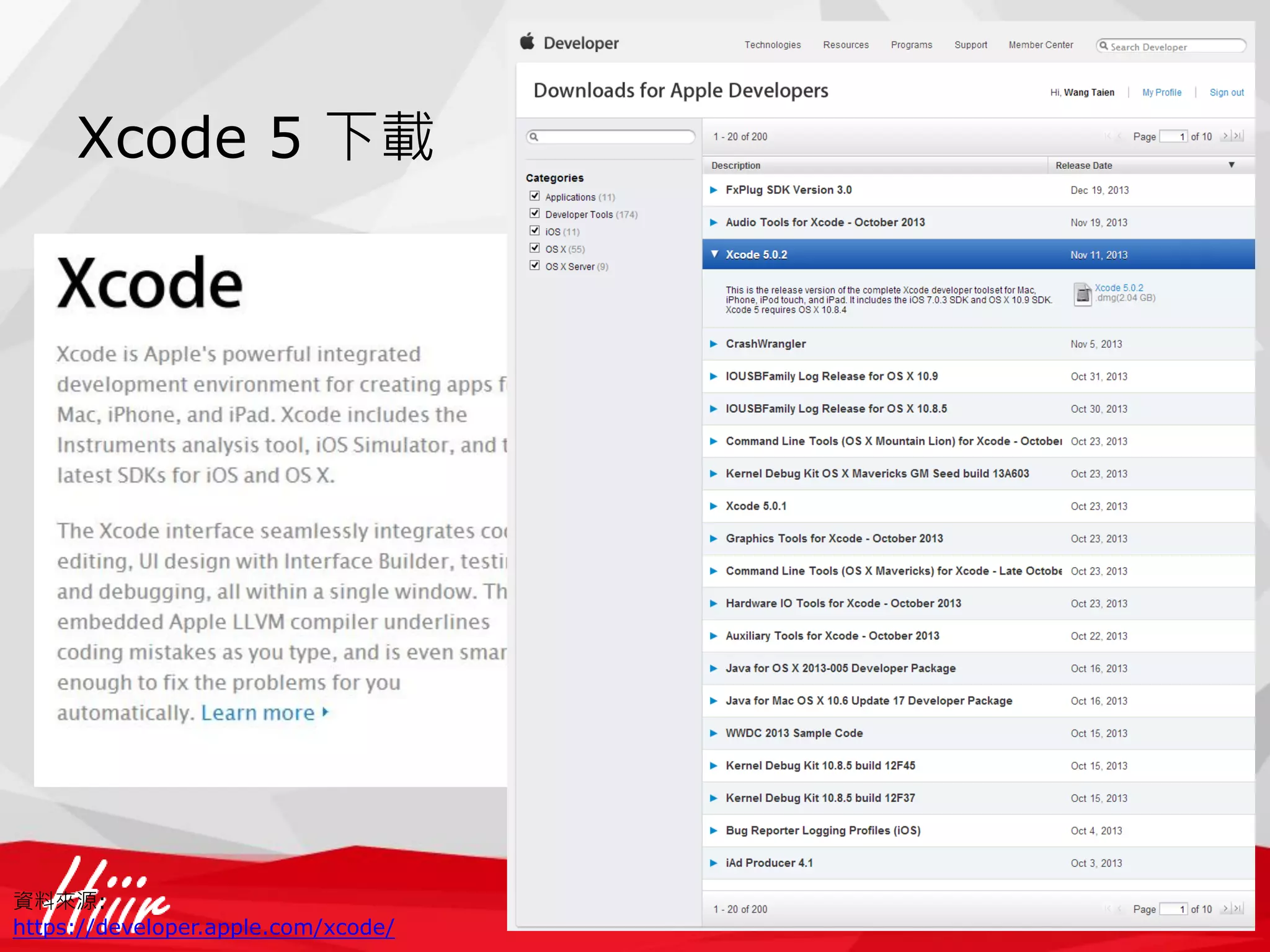Expand Hardware IO Tools for Xcode row
The height and width of the screenshot is (952, 1270).
click(714, 604)
